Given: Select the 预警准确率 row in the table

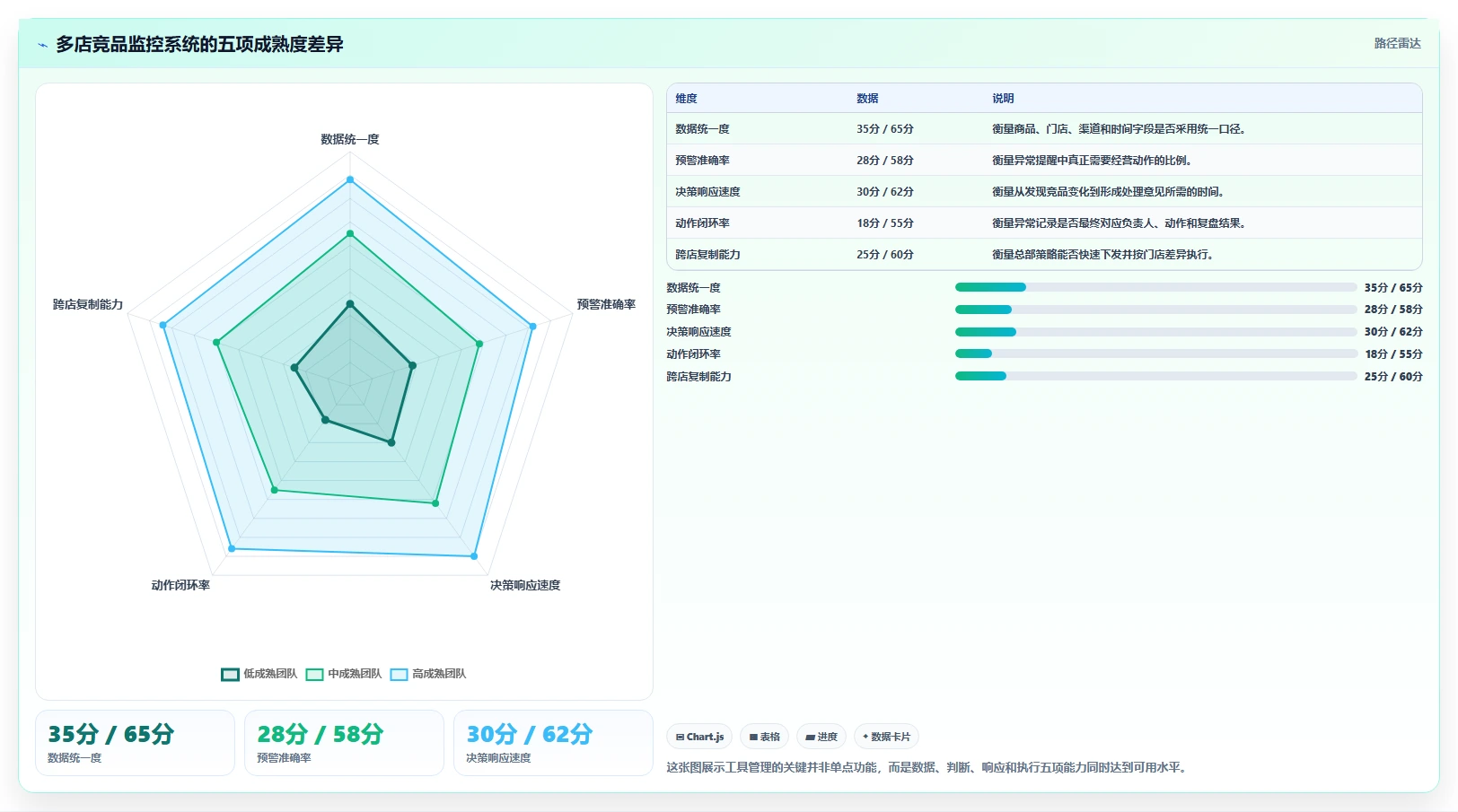Looking at the screenshot, I should point(1044,161).
